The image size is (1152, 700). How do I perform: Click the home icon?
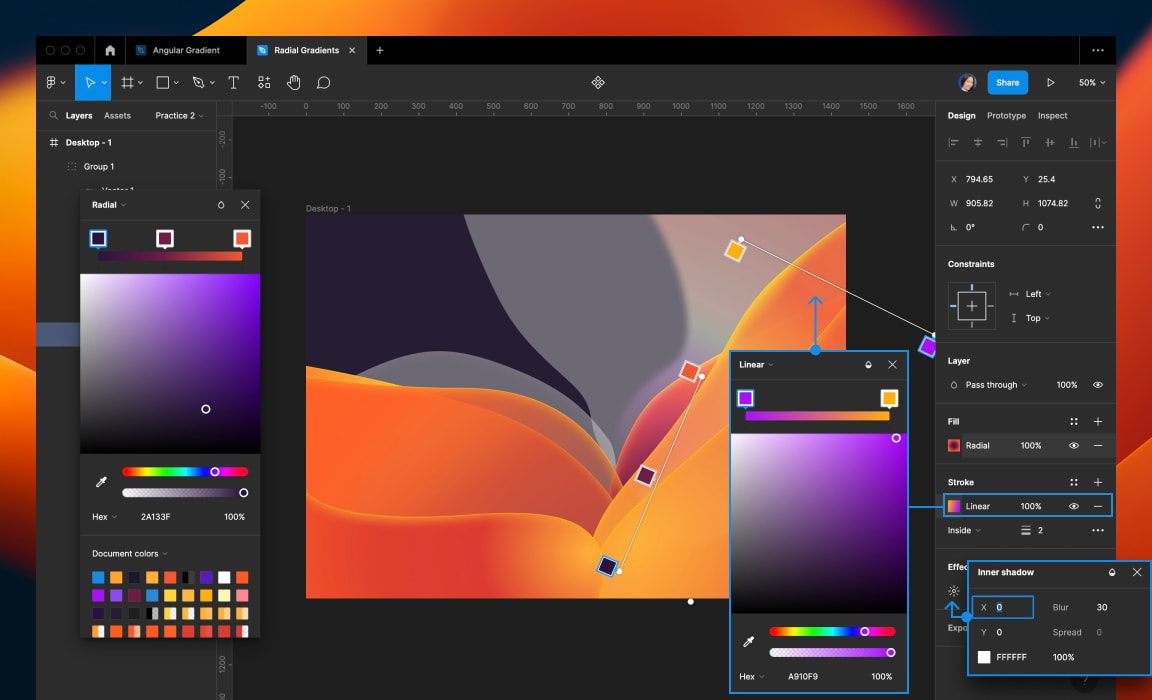110,50
